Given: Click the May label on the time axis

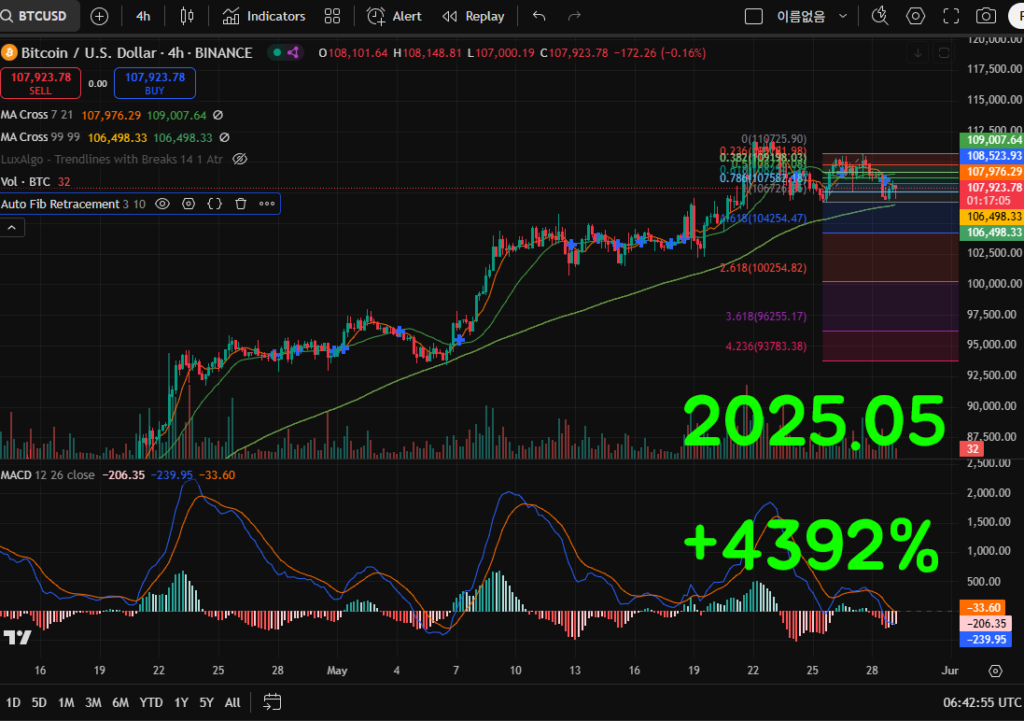Looking at the screenshot, I should 337,671.
